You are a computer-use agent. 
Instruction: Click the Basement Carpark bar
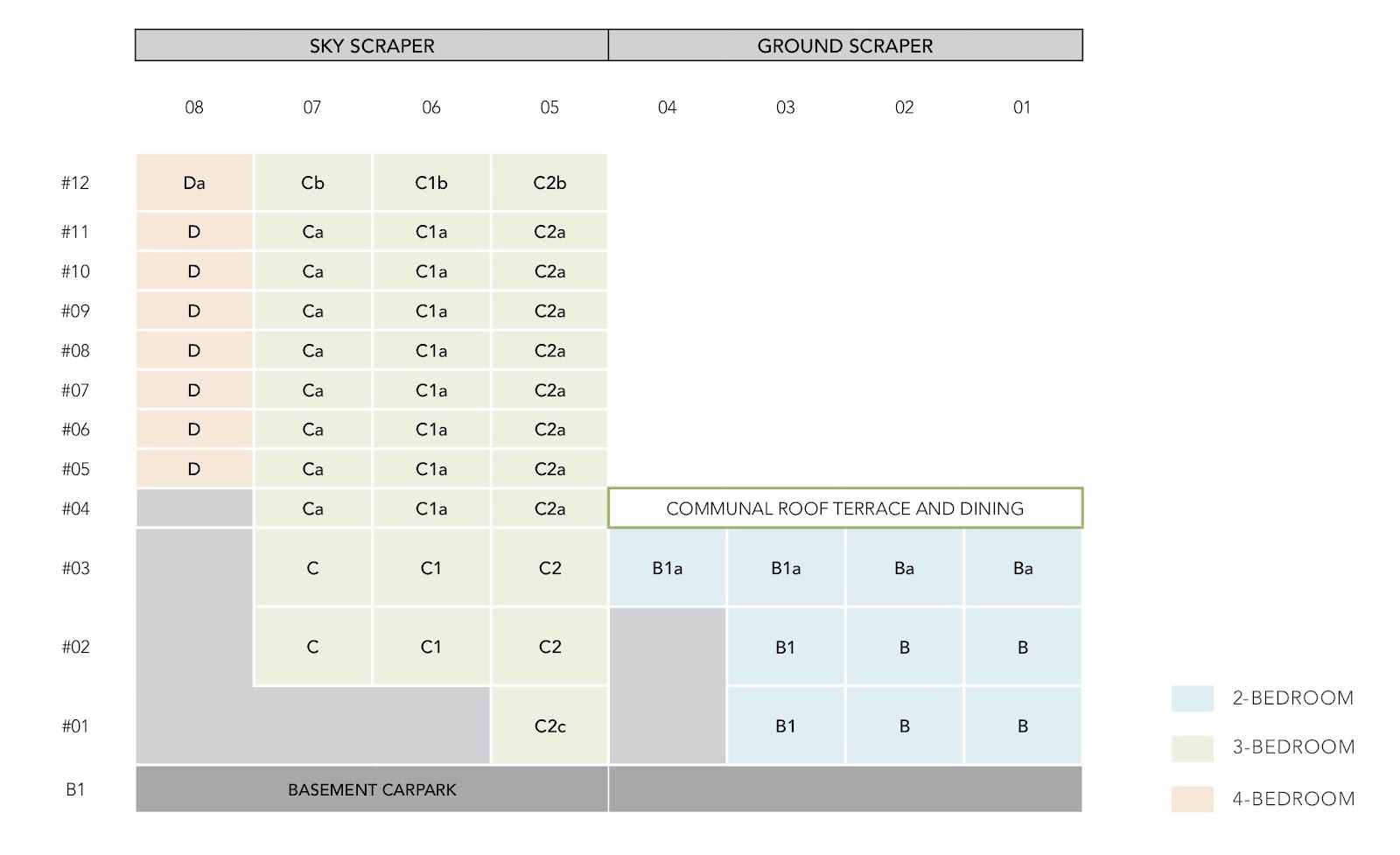[372, 788]
